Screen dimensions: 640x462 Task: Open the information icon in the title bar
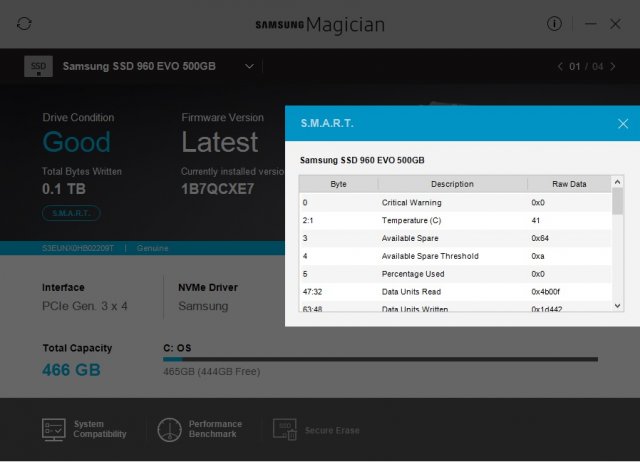[554, 24]
